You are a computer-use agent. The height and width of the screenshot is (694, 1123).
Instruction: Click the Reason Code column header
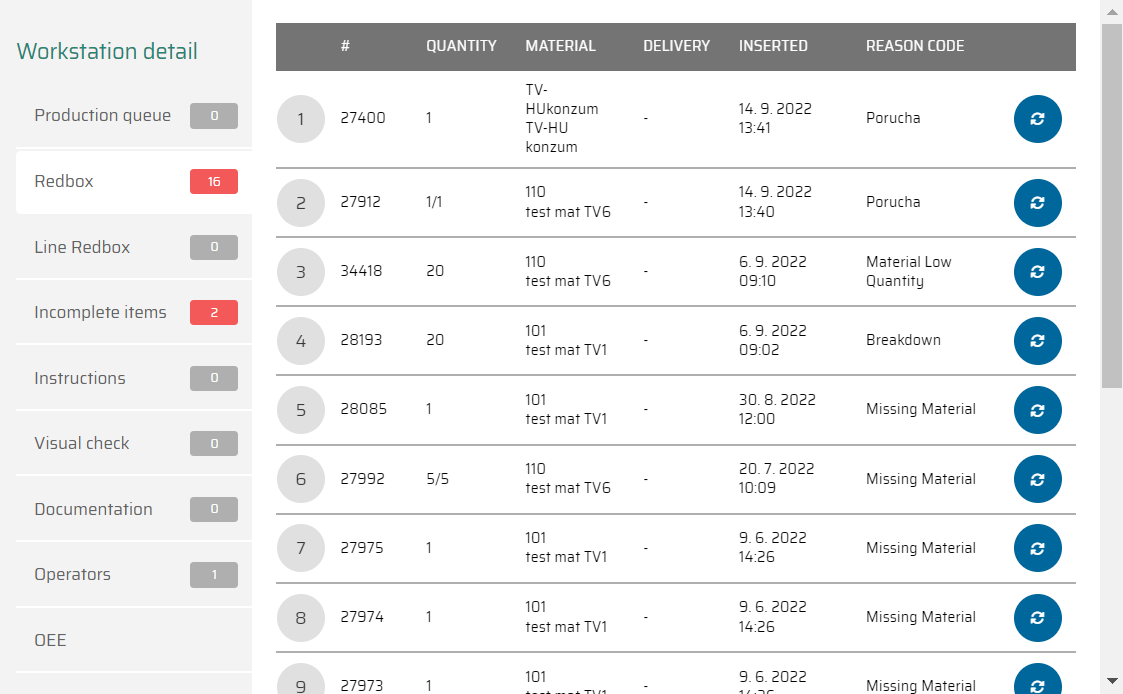pos(915,46)
